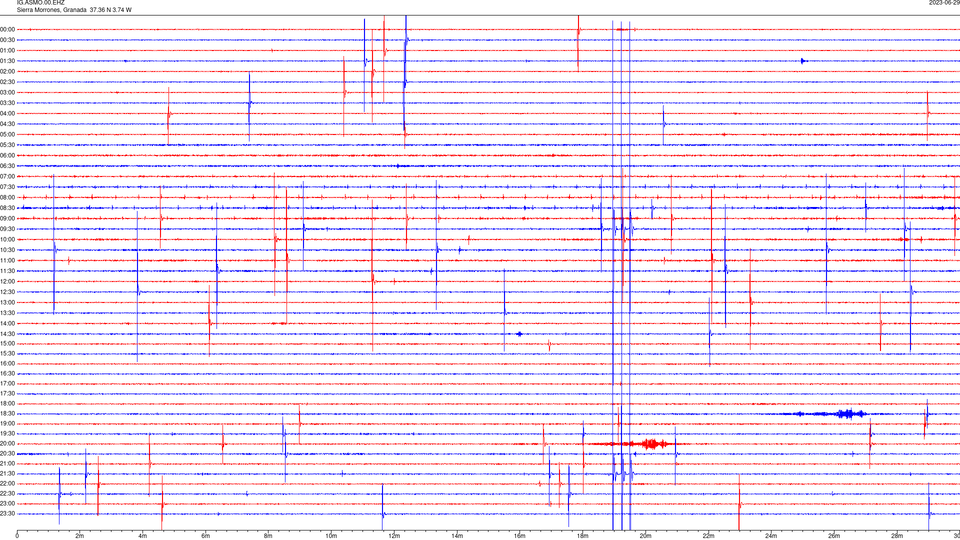Select the 08:00 time label
Image resolution: width=960 pixels, height=540 pixels.
coord(7,197)
